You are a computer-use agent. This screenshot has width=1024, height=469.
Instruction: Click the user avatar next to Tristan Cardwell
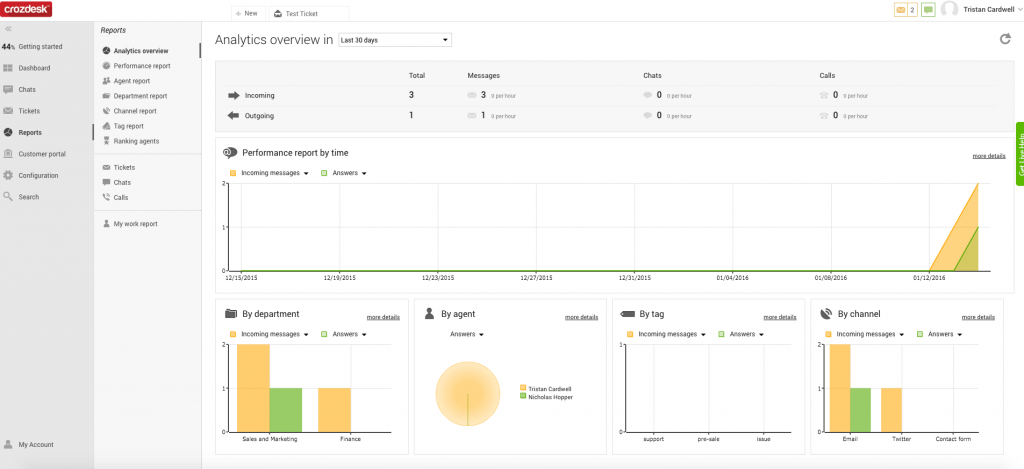point(950,10)
